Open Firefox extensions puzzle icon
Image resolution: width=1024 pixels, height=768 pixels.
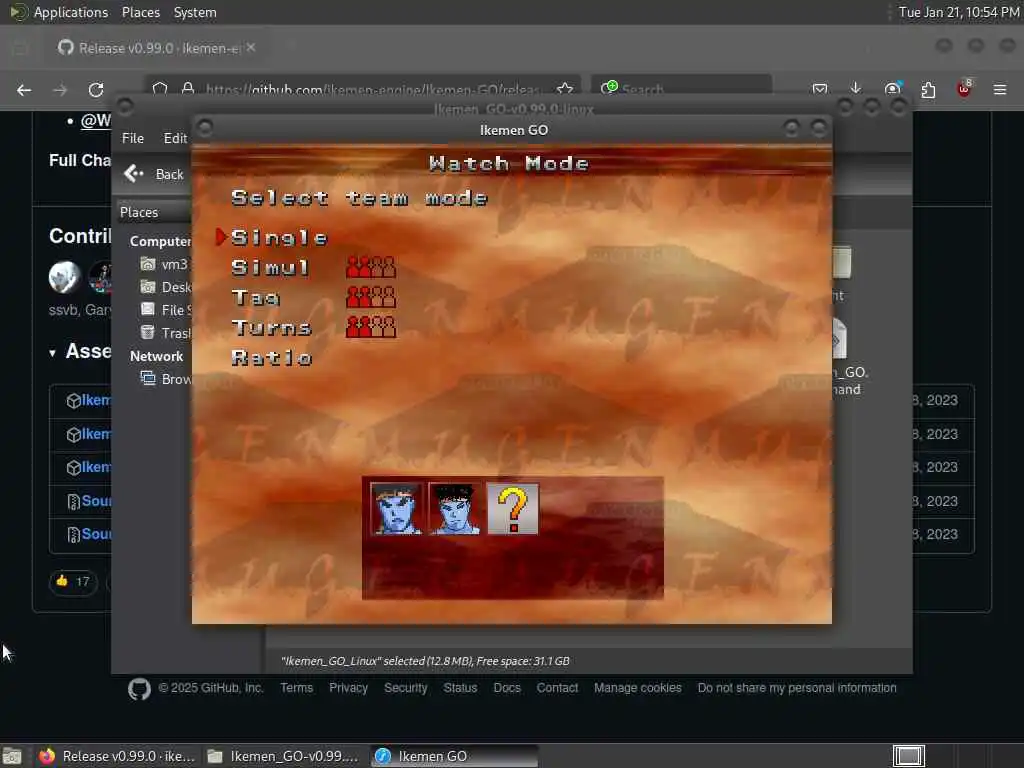928,89
